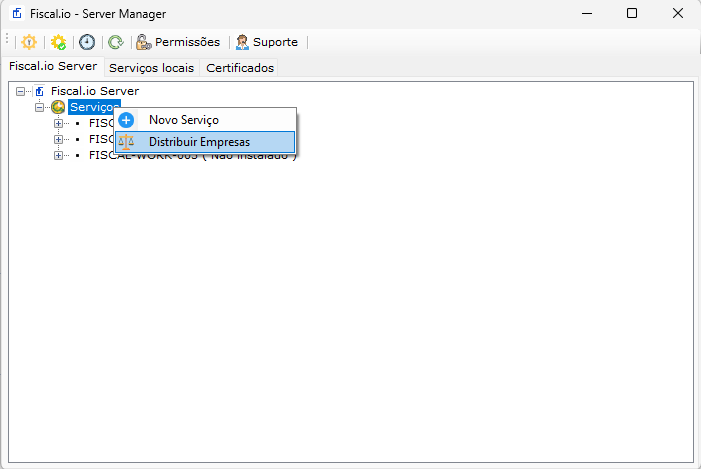Image resolution: width=701 pixels, height=469 pixels.
Task: Maximize the Server Manager window
Action: [632, 13]
